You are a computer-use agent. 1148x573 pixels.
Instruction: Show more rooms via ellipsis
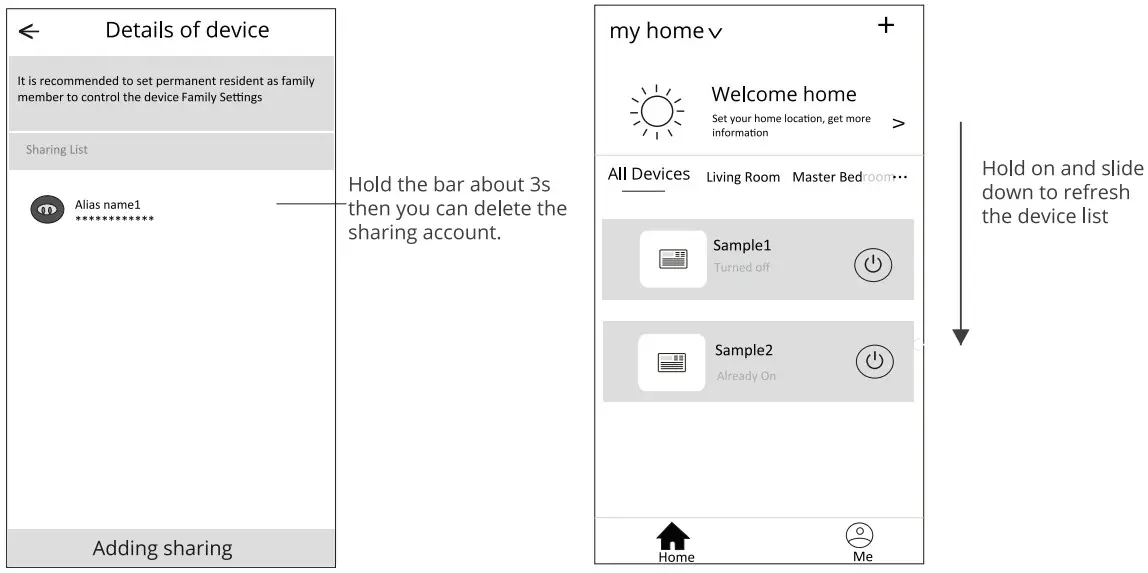pos(899,177)
